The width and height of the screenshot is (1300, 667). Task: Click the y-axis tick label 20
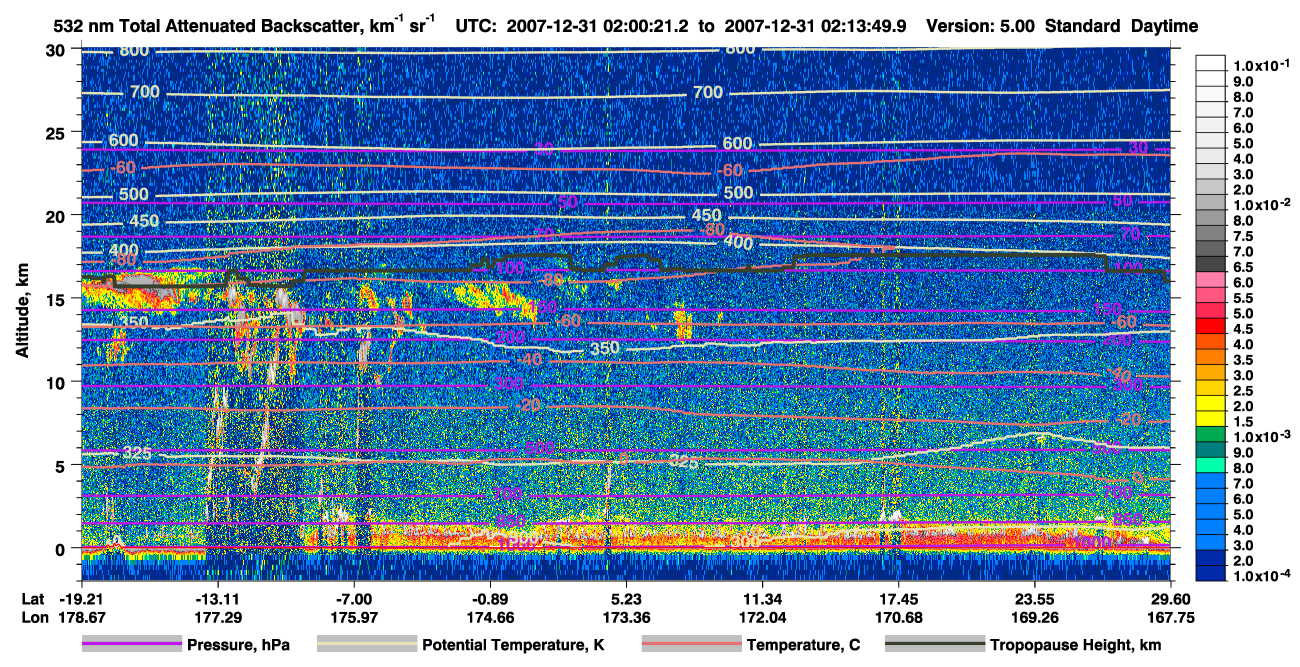click(x=58, y=215)
